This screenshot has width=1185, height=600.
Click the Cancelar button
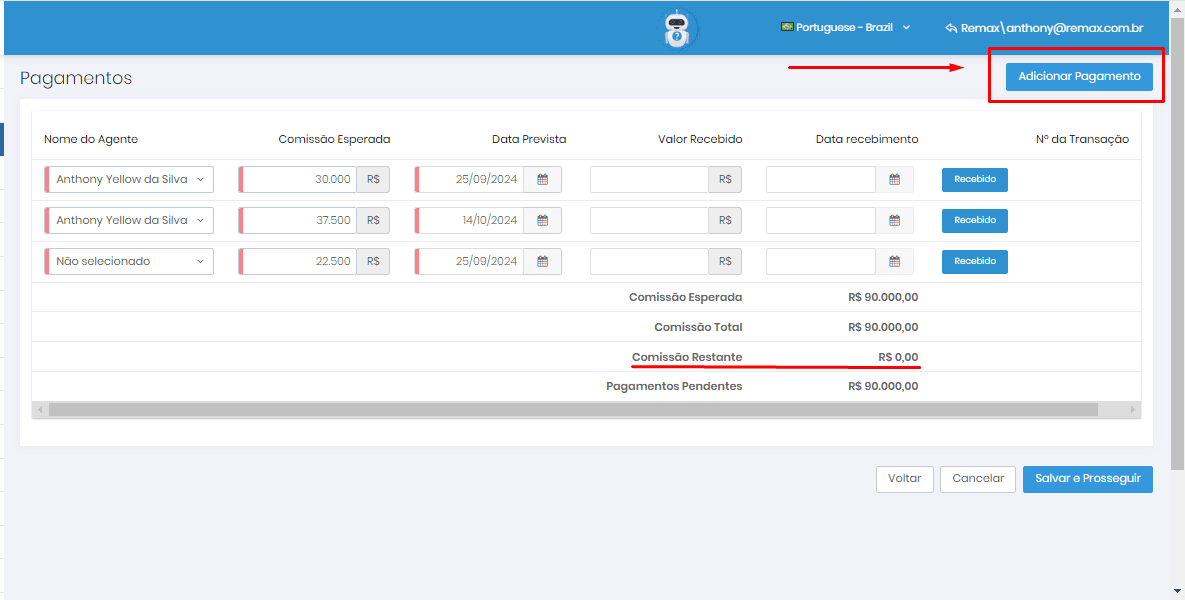(x=978, y=479)
